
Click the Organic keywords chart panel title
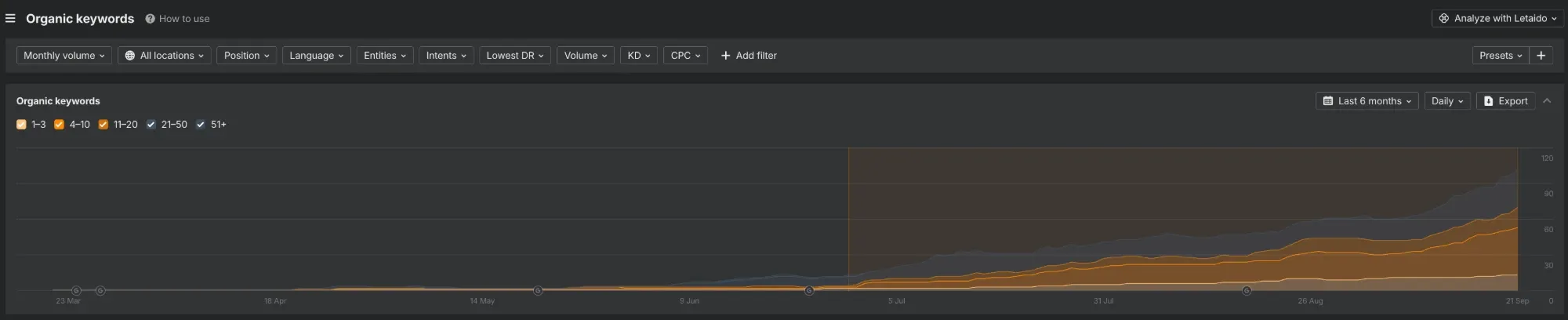click(58, 101)
